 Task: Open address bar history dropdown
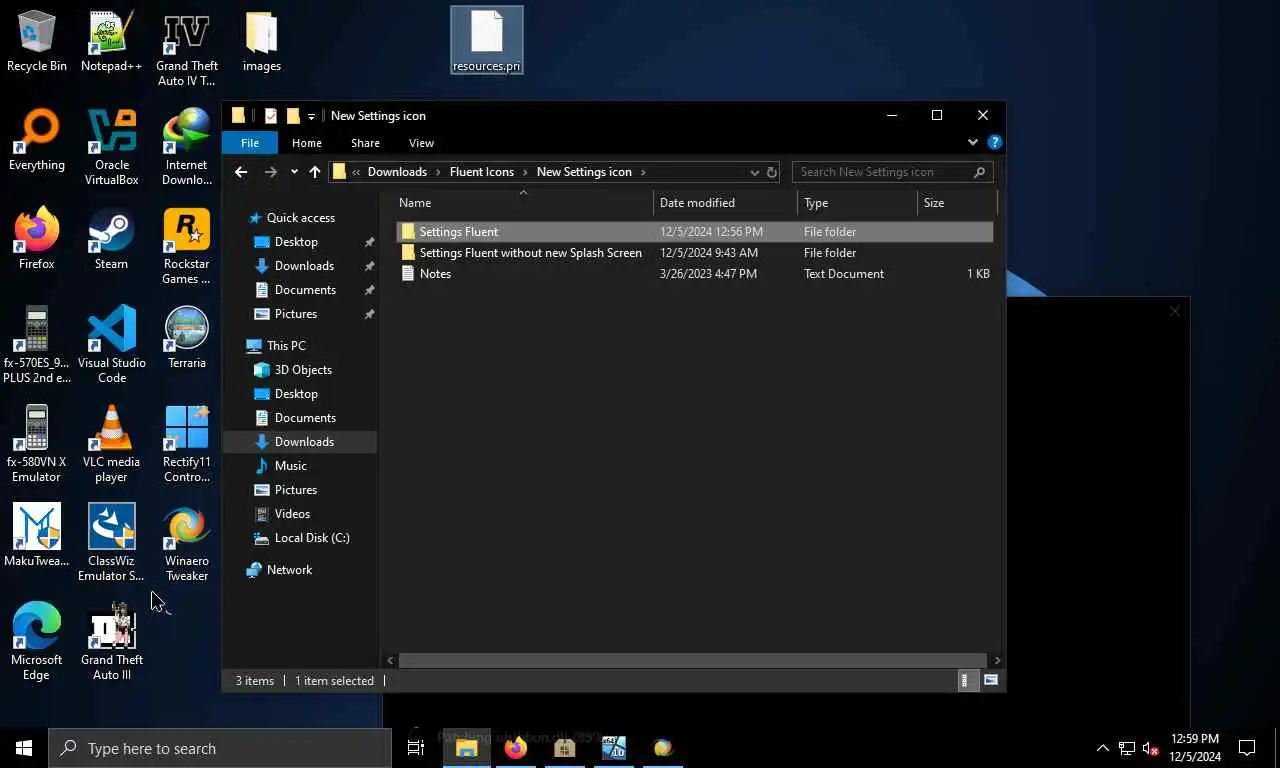coord(755,172)
